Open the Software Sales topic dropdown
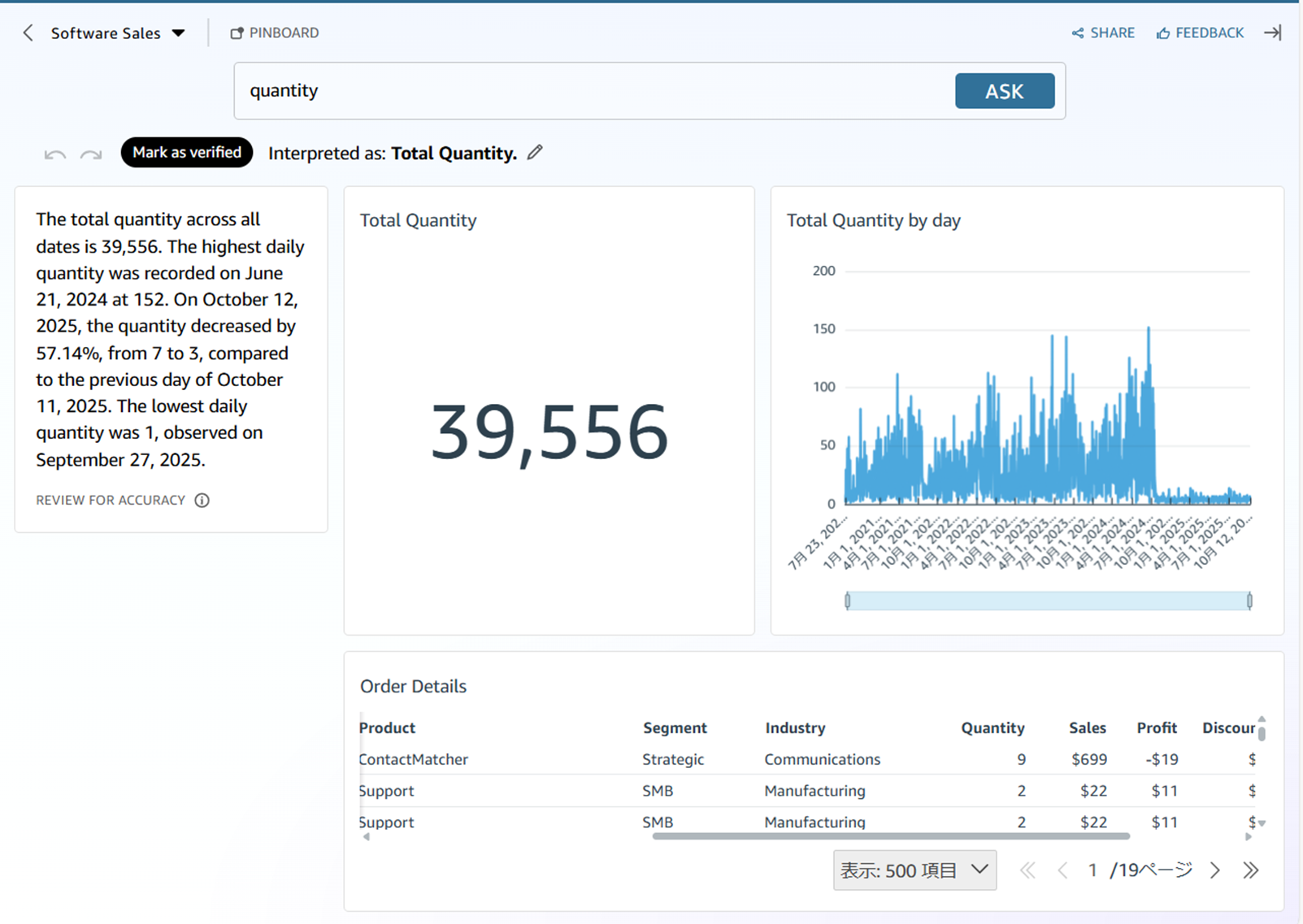Viewport: 1303px width, 924px height. click(x=118, y=33)
